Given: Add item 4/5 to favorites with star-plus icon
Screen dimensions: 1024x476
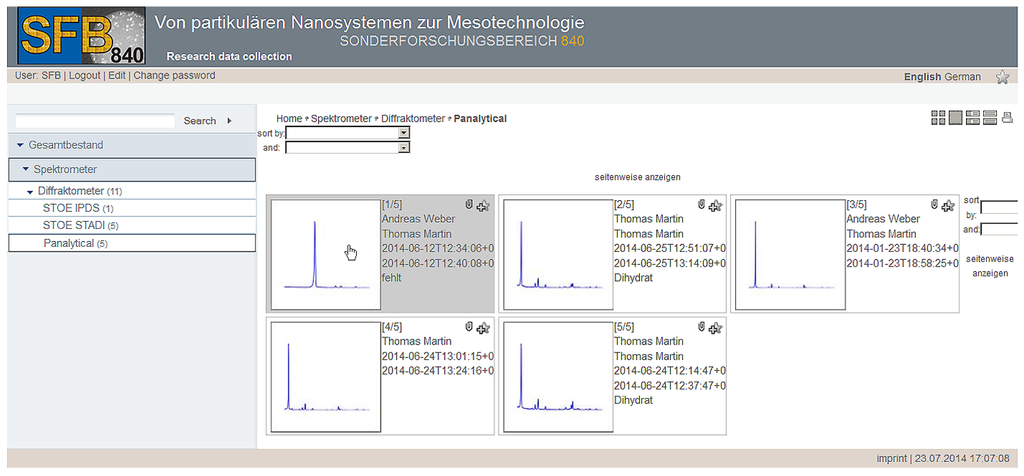Looking at the screenshot, I should click(483, 327).
